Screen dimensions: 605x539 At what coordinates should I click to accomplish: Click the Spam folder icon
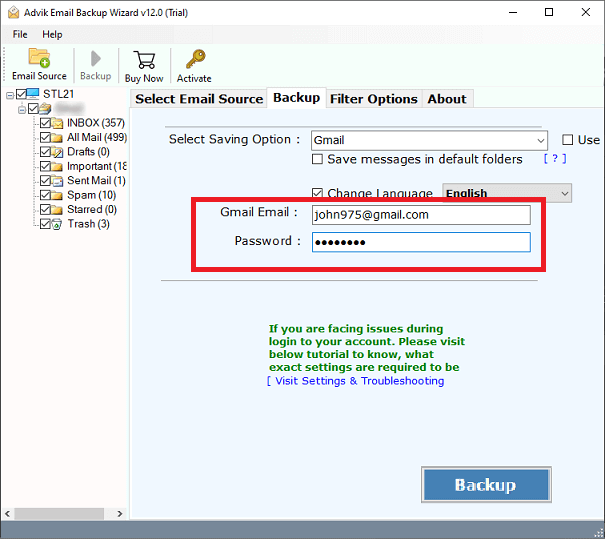coord(57,195)
